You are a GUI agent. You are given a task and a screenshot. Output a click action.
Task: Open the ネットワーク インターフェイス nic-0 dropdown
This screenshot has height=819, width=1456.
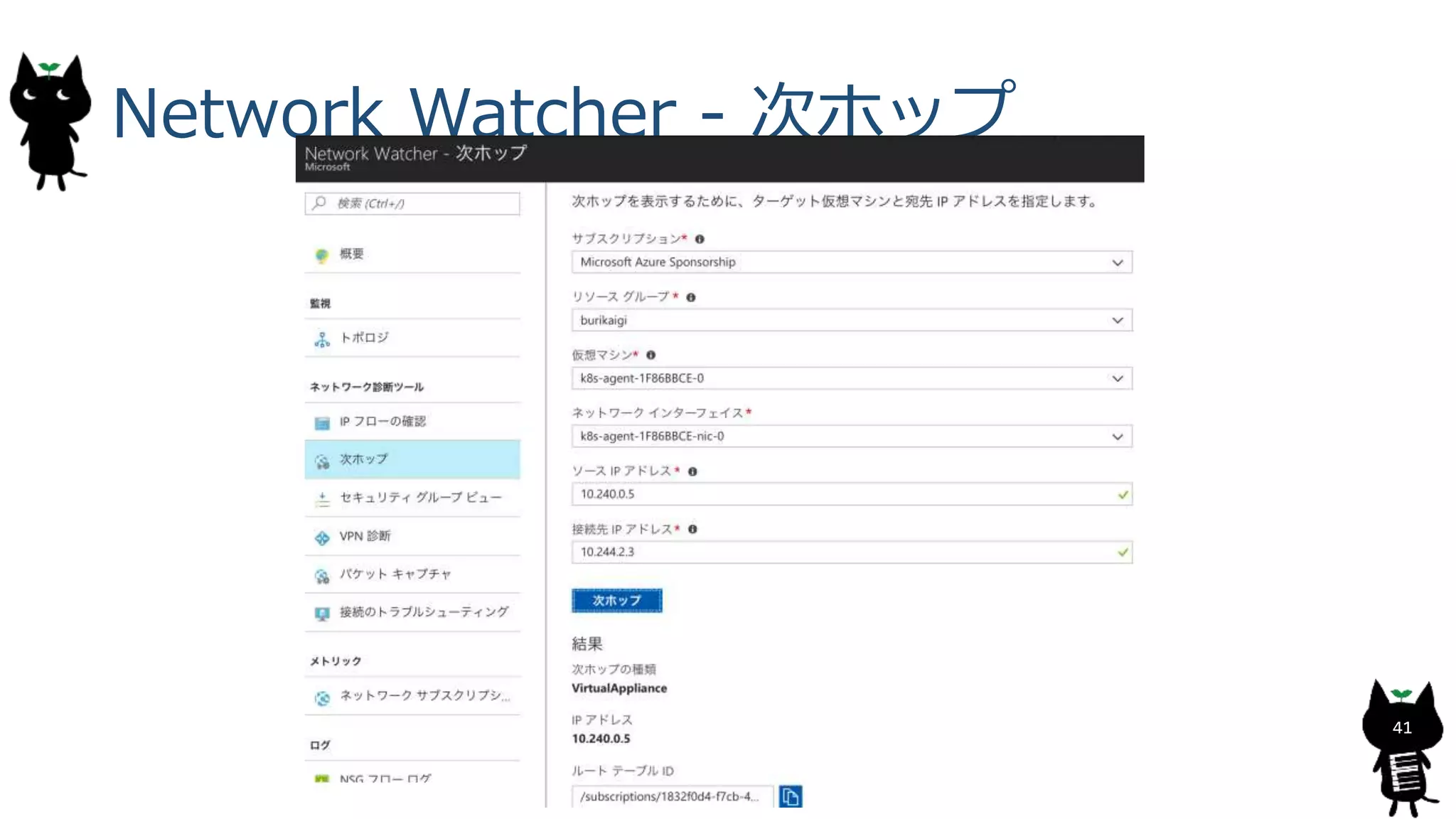(x=852, y=437)
